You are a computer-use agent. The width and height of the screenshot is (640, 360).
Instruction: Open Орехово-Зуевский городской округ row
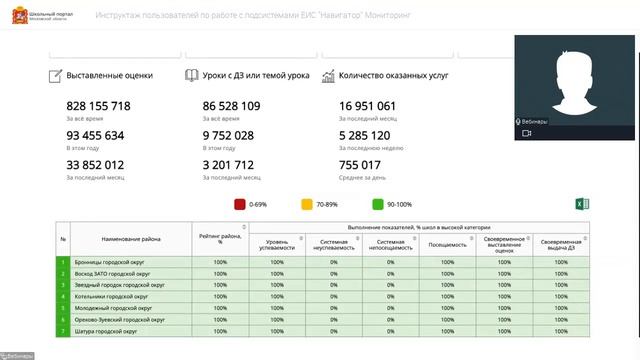pos(323,320)
